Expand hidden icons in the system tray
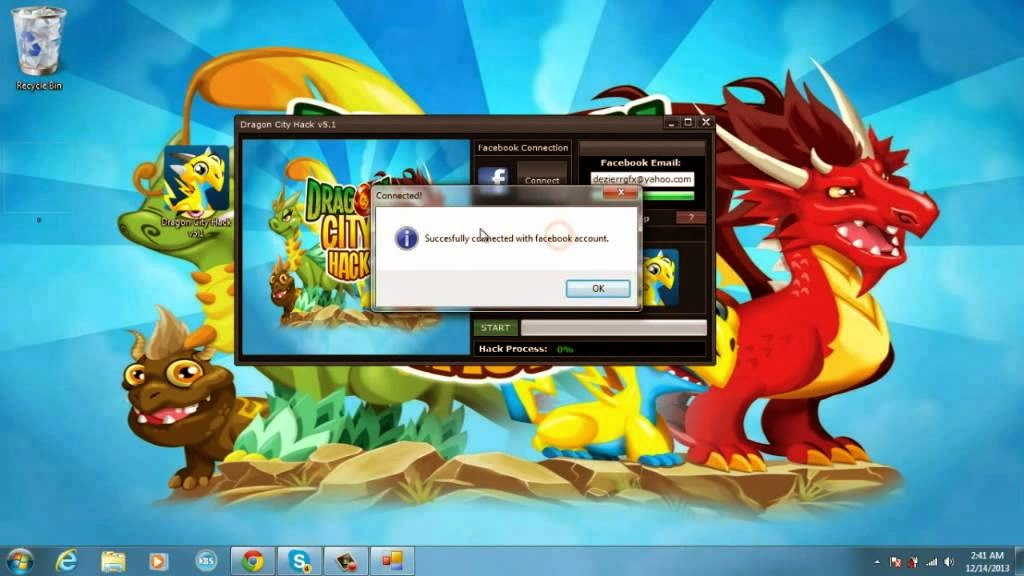The width and height of the screenshot is (1024, 576). coord(876,561)
